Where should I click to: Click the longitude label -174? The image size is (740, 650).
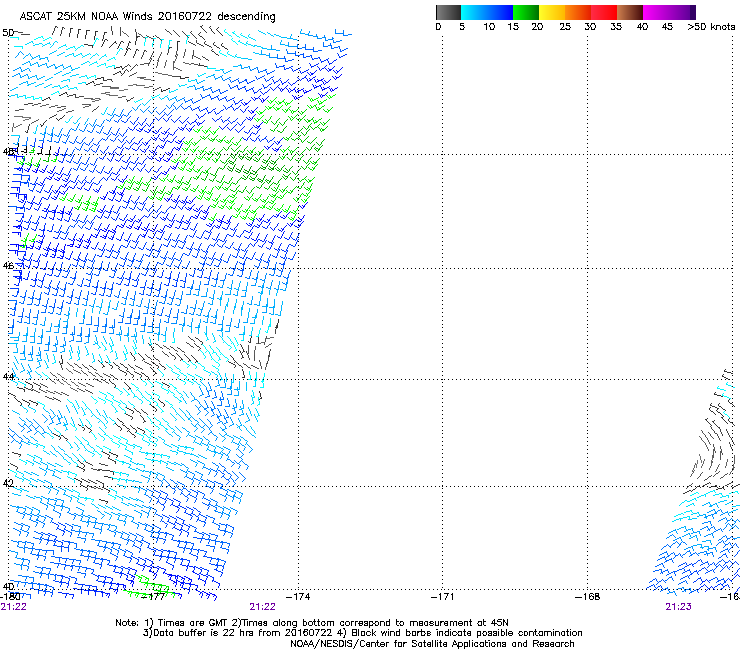pyautogui.click(x=298, y=597)
